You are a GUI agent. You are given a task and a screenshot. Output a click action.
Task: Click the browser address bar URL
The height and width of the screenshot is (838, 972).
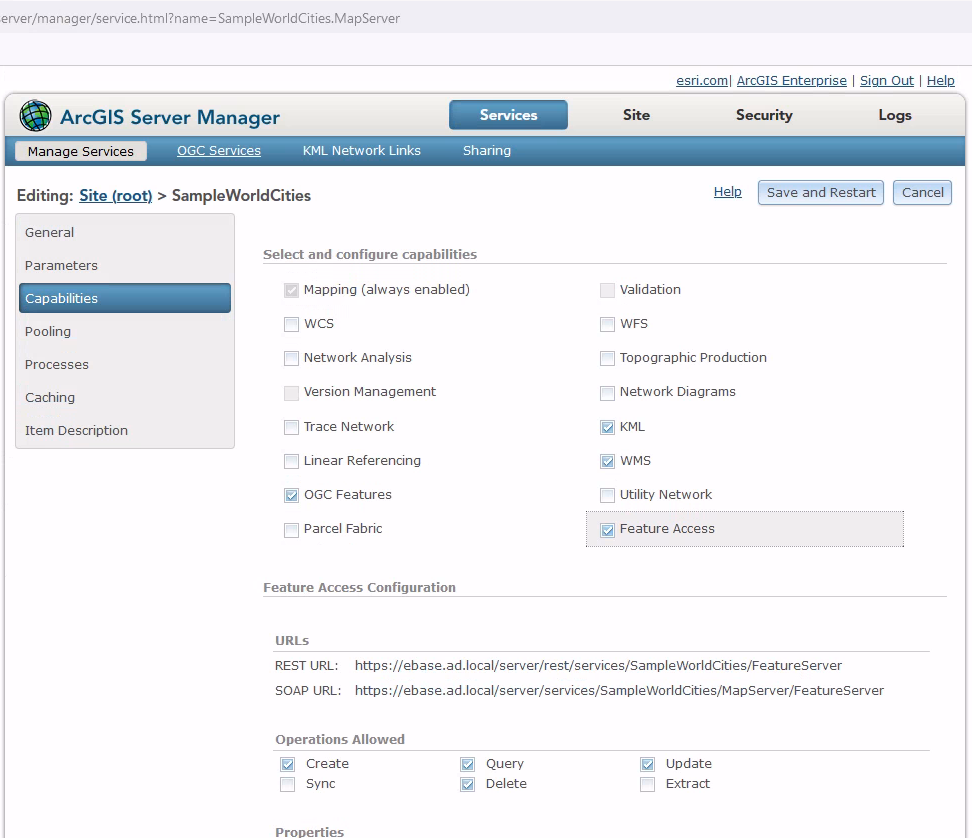tap(200, 19)
